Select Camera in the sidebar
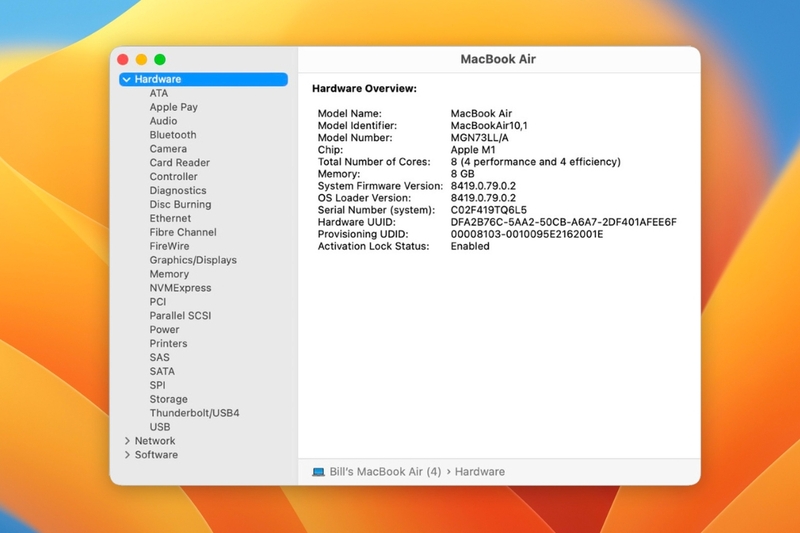 (x=168, y=149)
